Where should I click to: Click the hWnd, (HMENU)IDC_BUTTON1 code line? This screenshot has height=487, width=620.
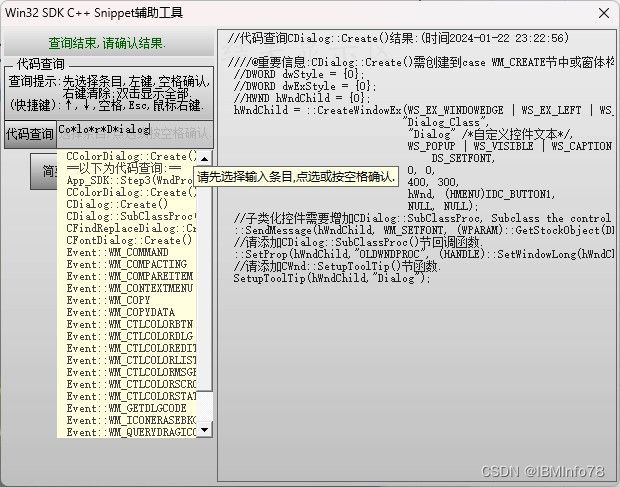(x=481, y=194)
